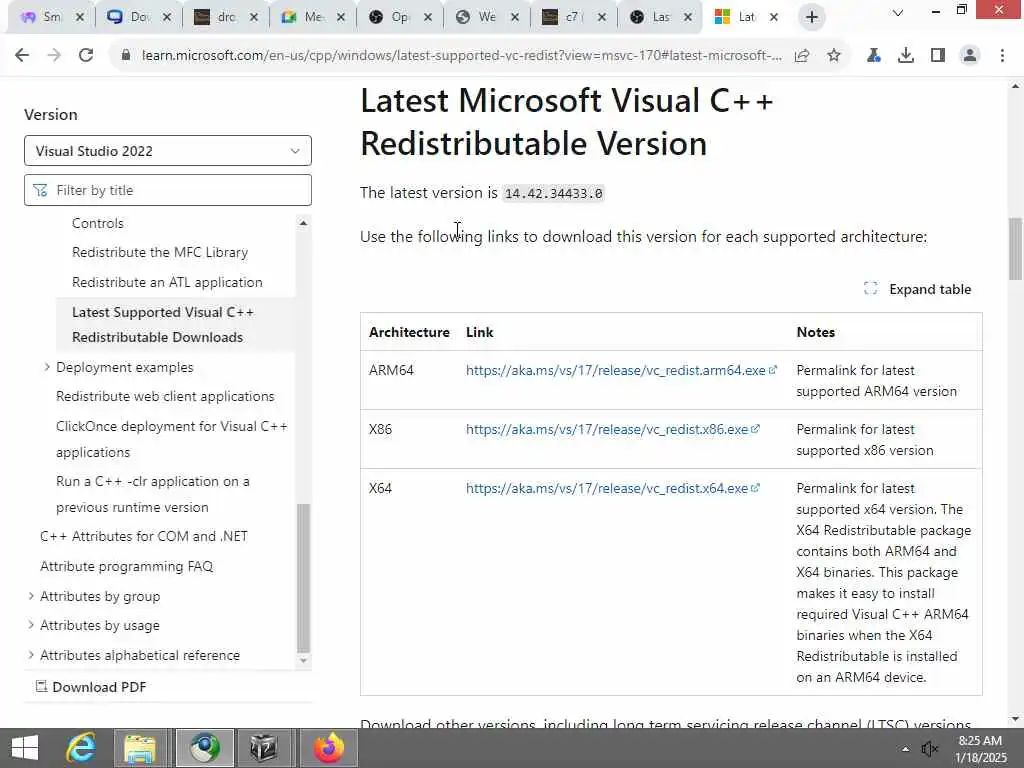This screenshot has height=768, width=1024.
Task: Click the Expand table button
Action: [918, 289]
